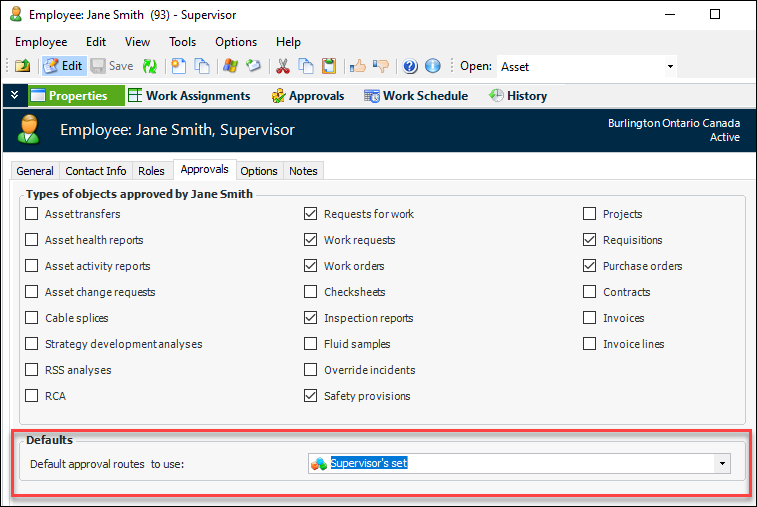Click the thumbs down reject icon
The image size is (757, 507).
(380, 66)
